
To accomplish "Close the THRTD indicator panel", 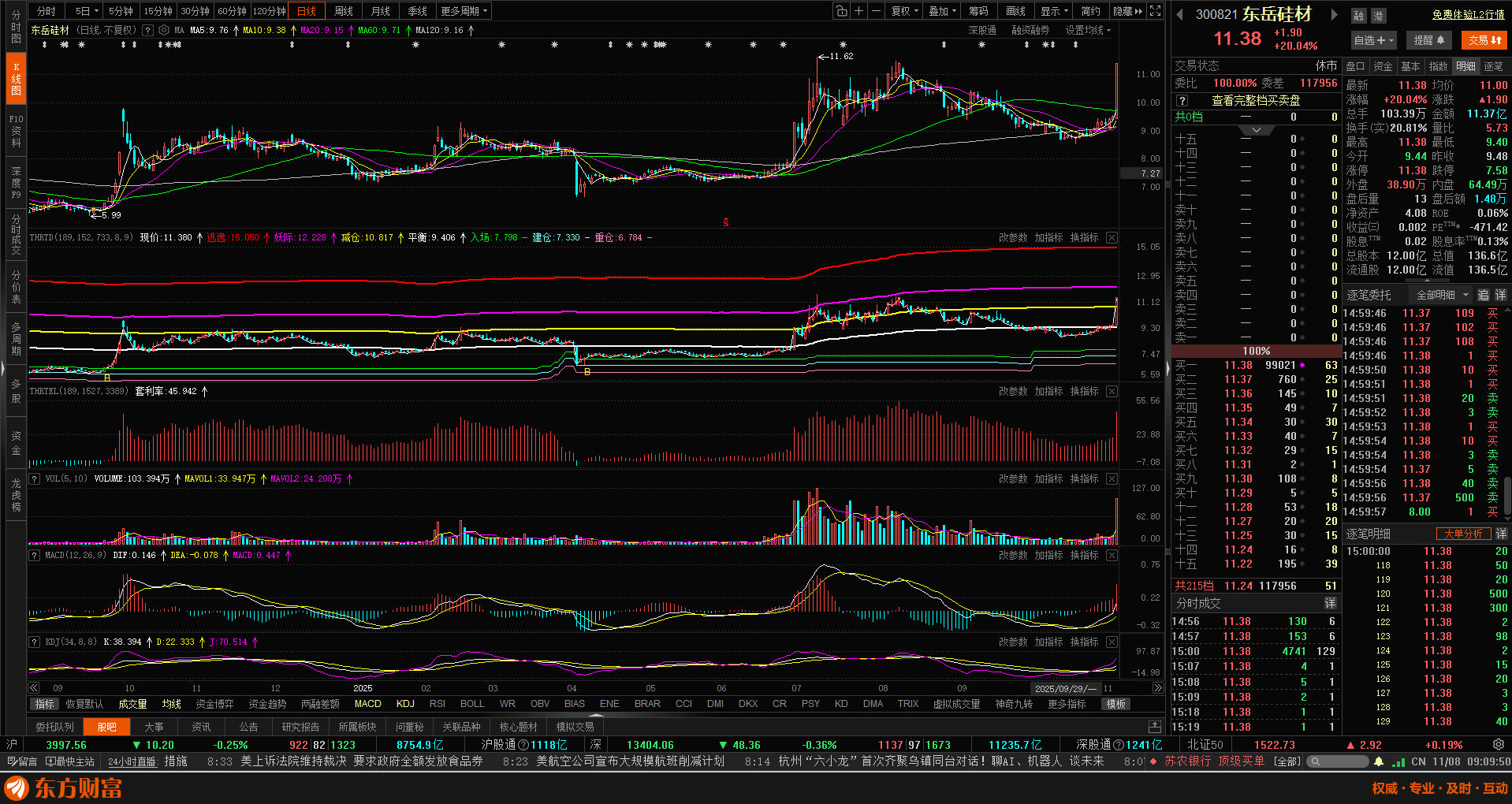I will tap(1112, 237).
